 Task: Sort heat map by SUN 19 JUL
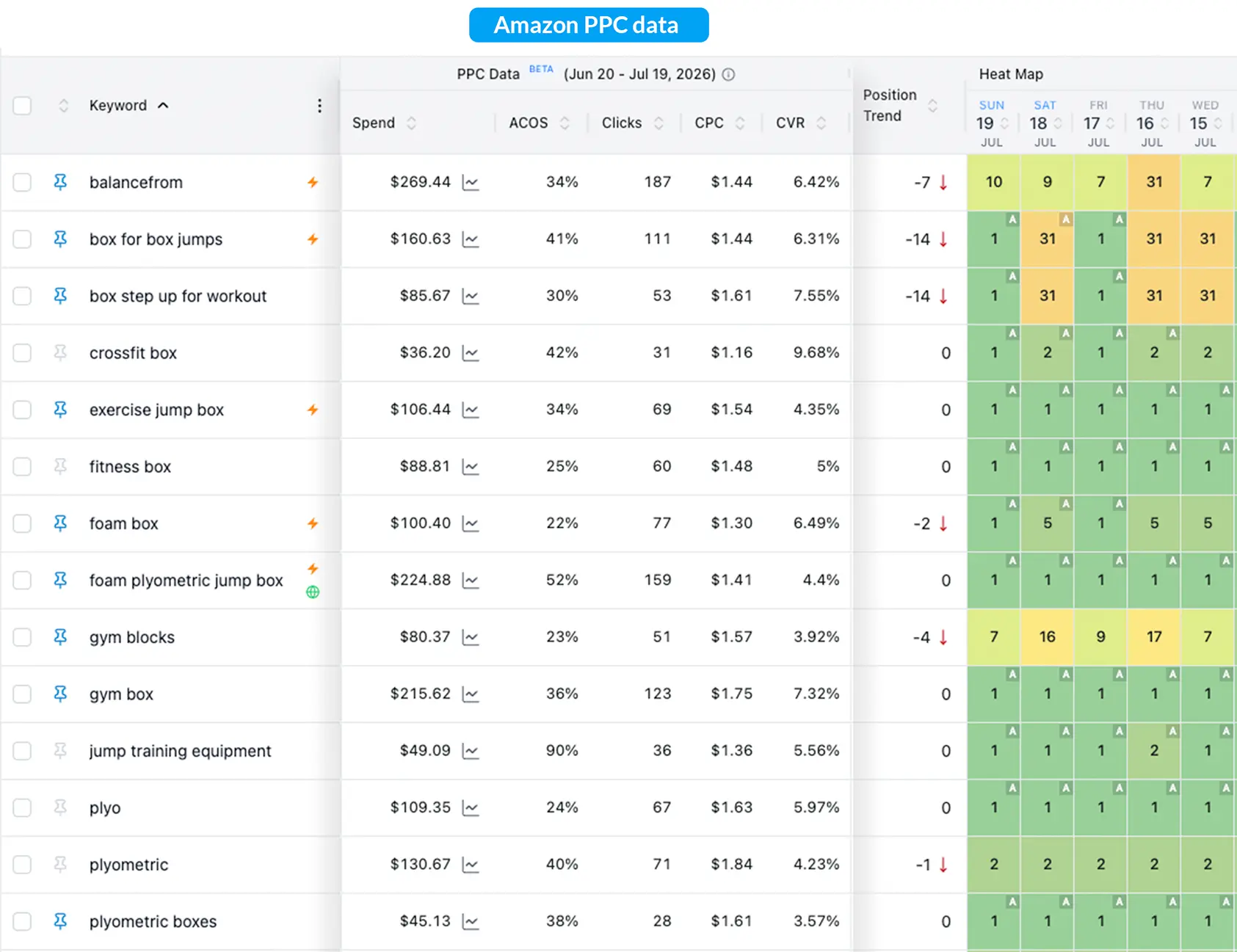click(x=1004, y=123)
